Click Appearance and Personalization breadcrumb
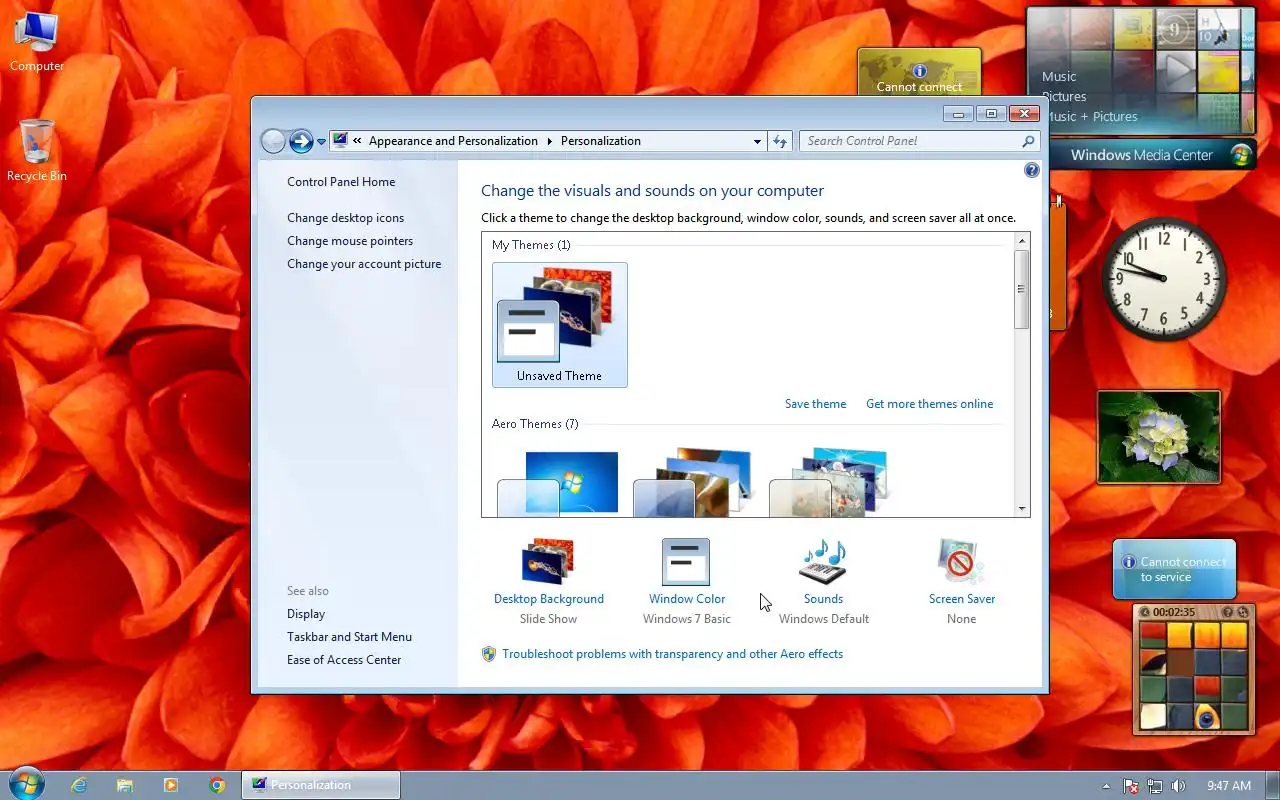 453,141
